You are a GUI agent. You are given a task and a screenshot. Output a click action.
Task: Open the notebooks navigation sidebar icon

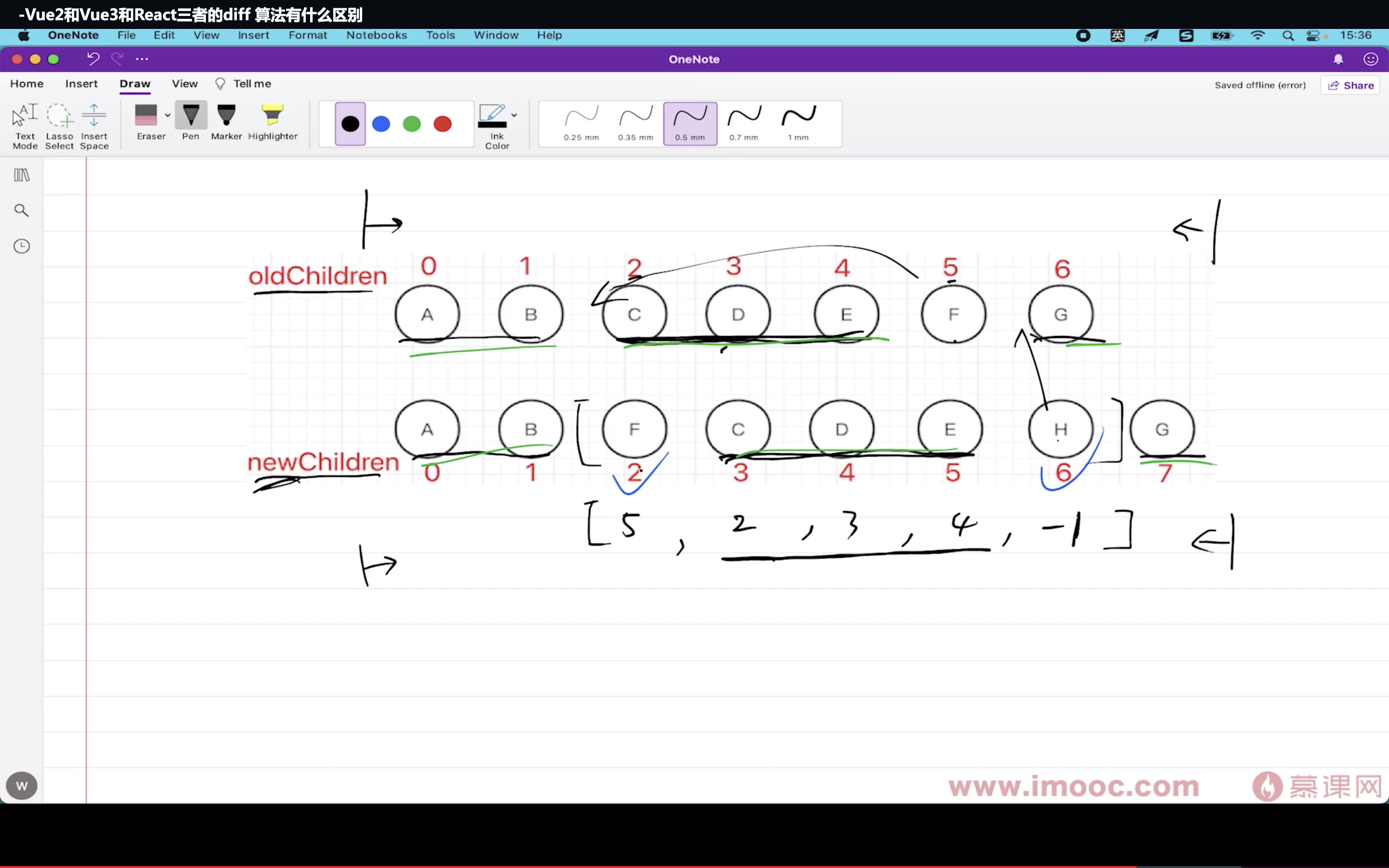(x=22, y=175)
